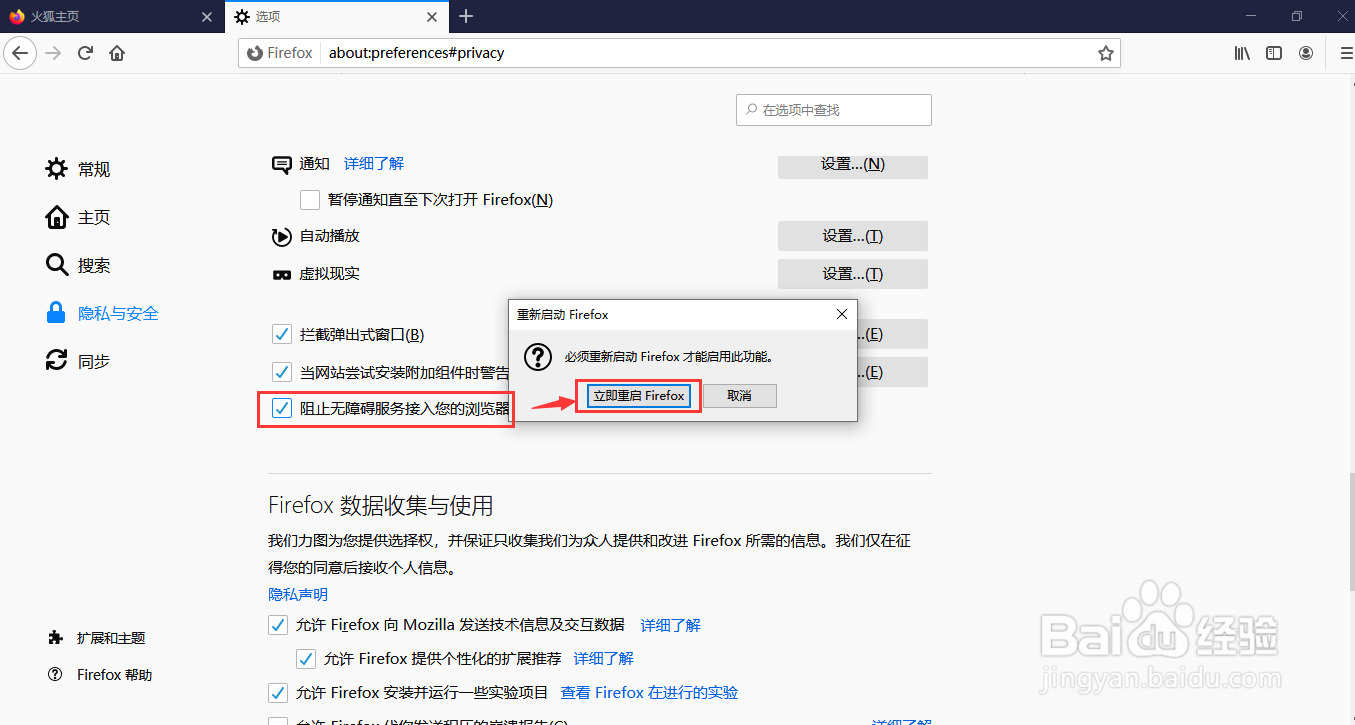Open Firefox 帮助 in sidebar

click(x=100, y=675)
